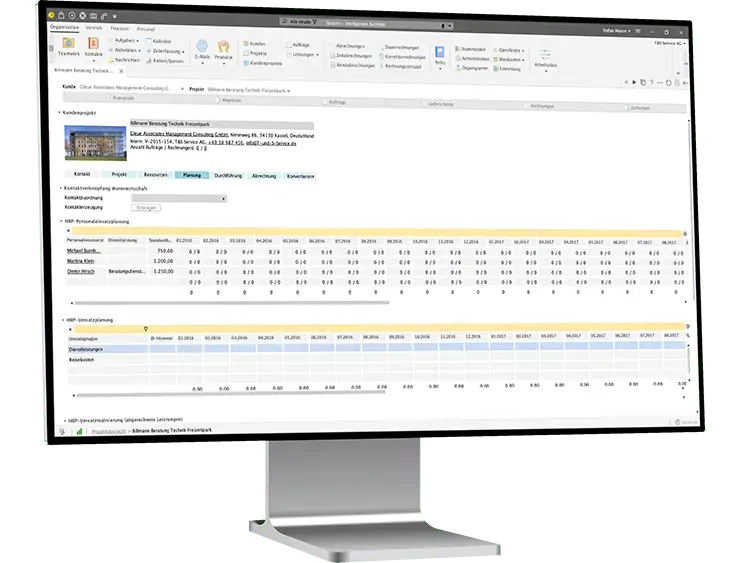
Task: Open Stammdaten from the ribbon
Action: (x=470, y=49)
